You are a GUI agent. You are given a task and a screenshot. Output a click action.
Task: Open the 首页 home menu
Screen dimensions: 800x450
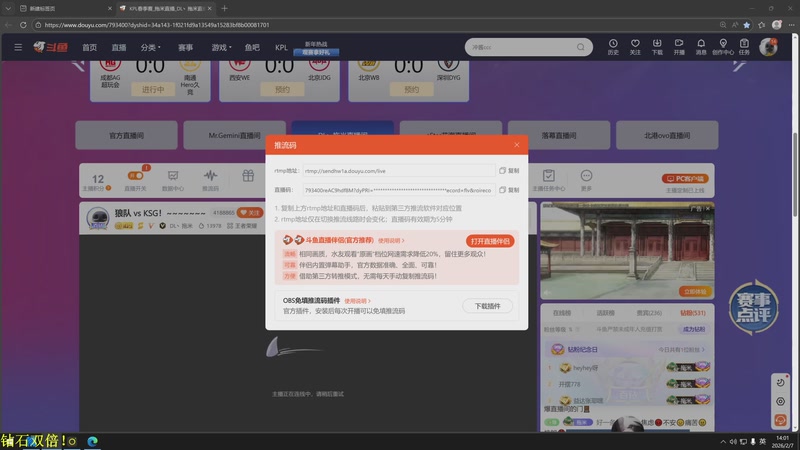89,47
